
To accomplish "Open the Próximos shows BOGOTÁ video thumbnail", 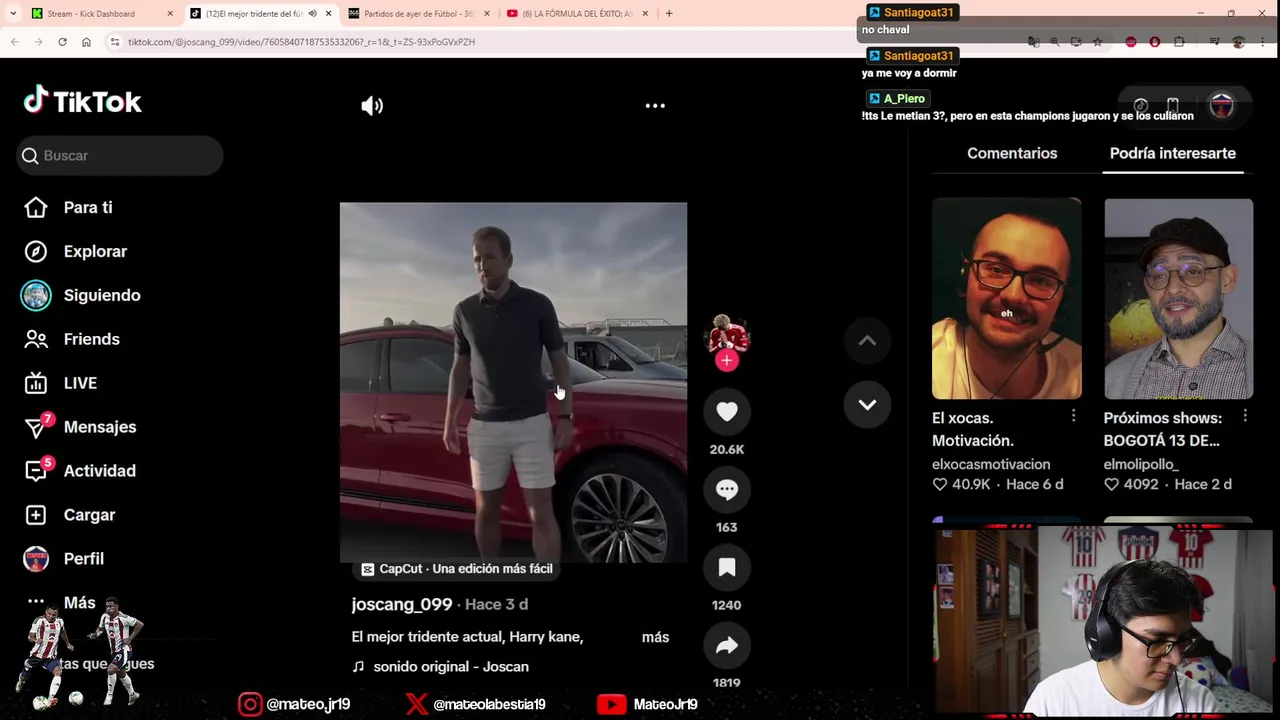I will [x=1178, y=298].
